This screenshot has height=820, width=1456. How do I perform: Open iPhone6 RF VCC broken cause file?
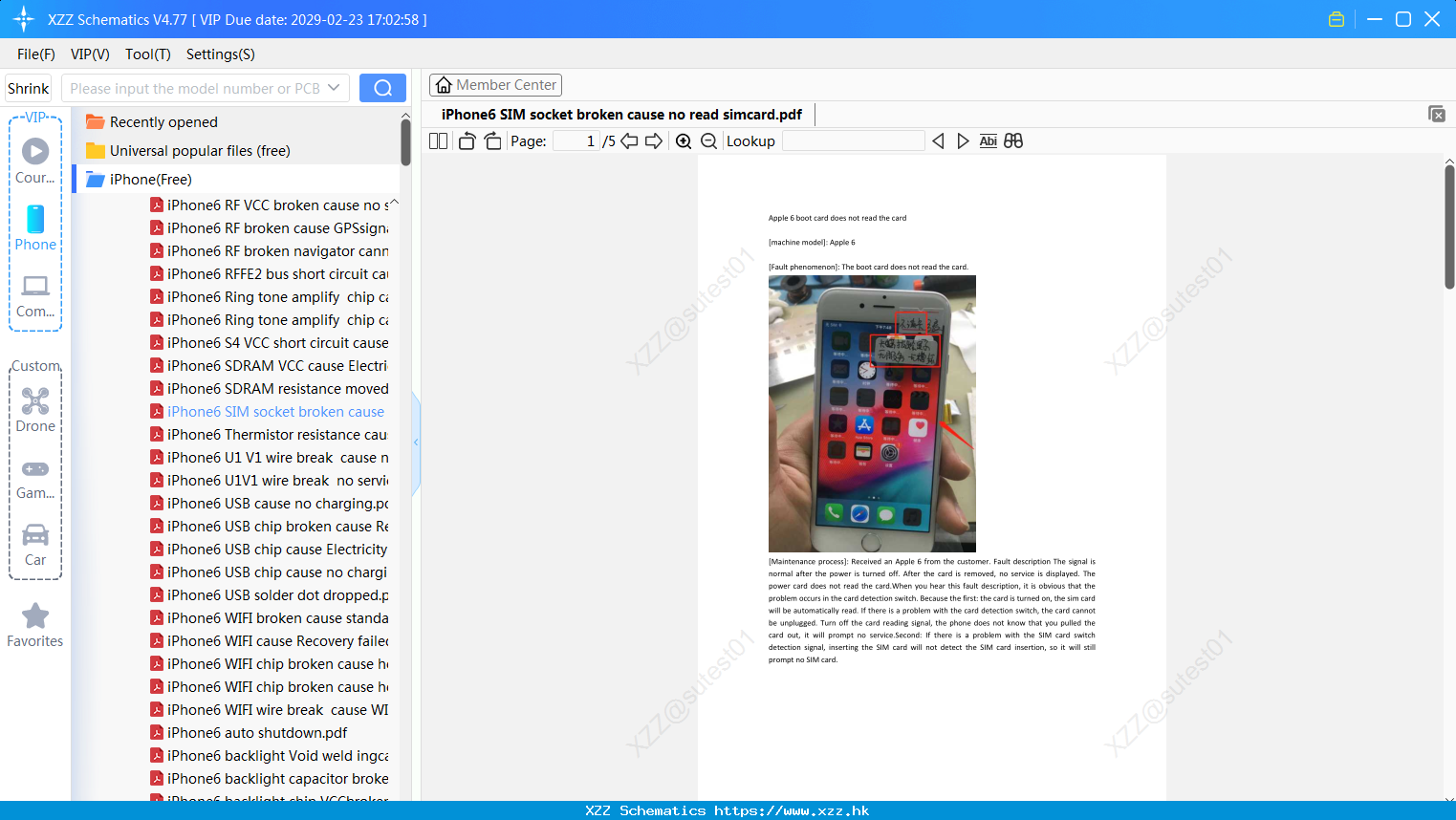pos(270,205)
